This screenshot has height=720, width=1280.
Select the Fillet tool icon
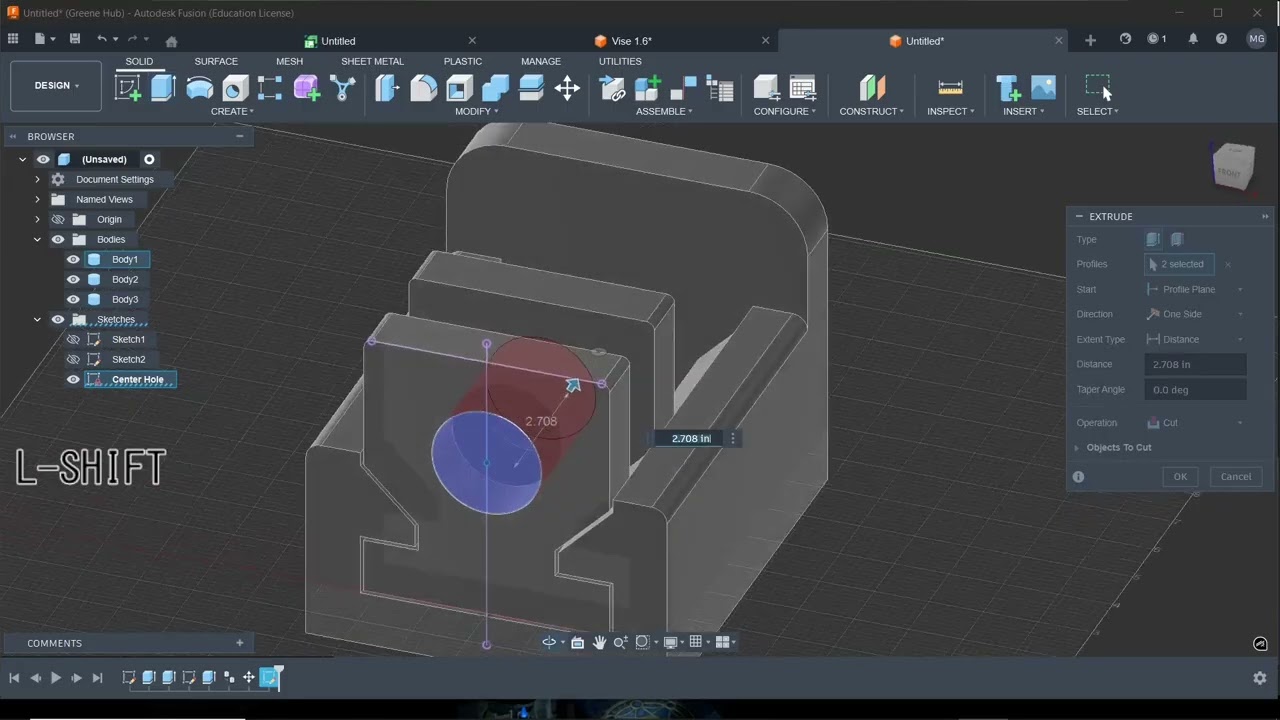[423, 88]
